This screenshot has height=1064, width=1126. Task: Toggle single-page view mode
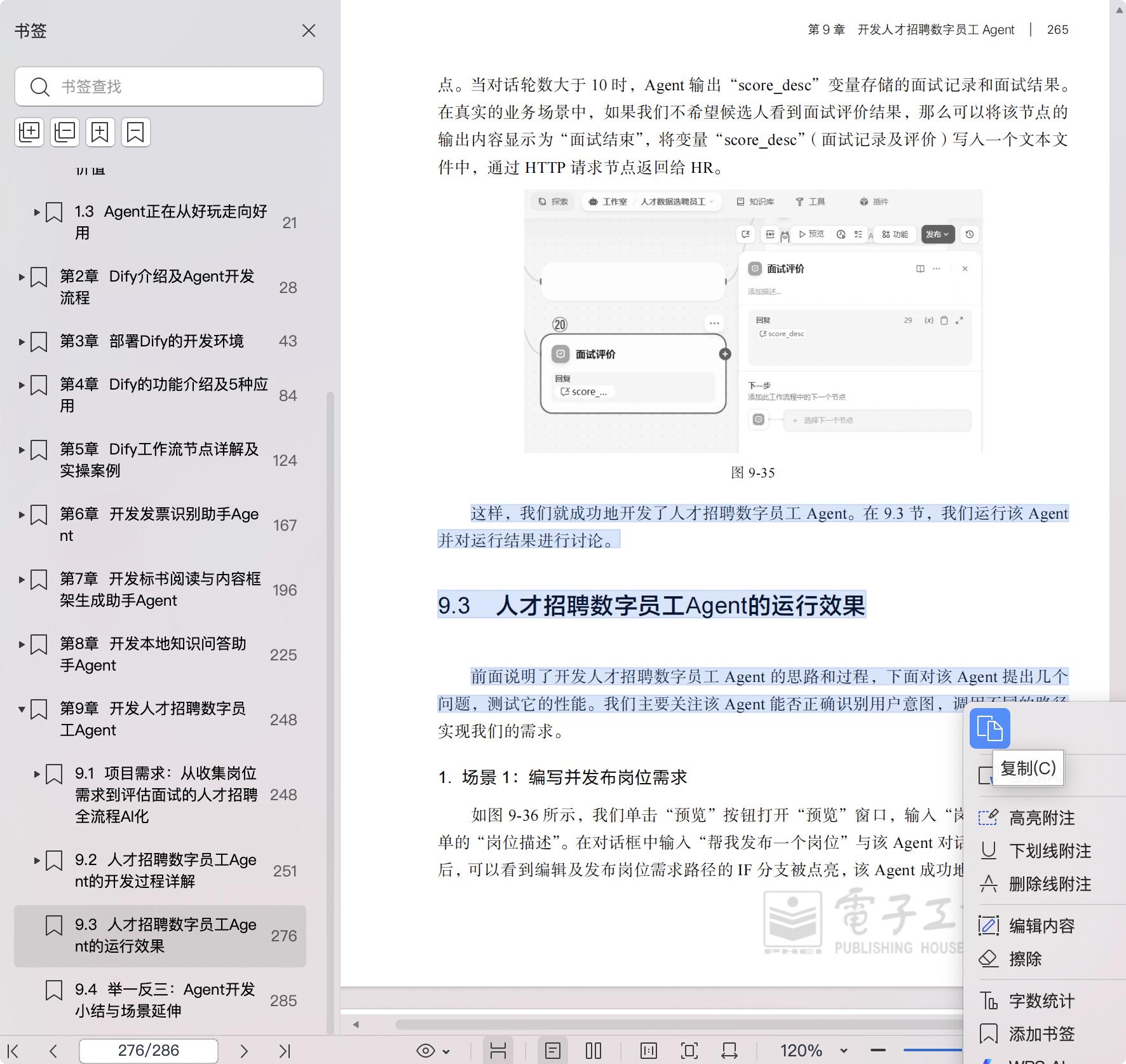554,1050
